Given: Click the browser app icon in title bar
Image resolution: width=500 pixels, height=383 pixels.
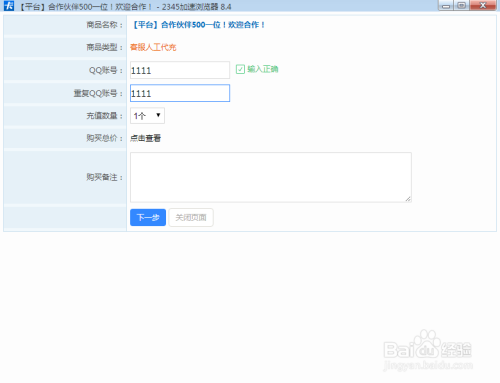Looking at the screenshot, I should coord(9,6).
